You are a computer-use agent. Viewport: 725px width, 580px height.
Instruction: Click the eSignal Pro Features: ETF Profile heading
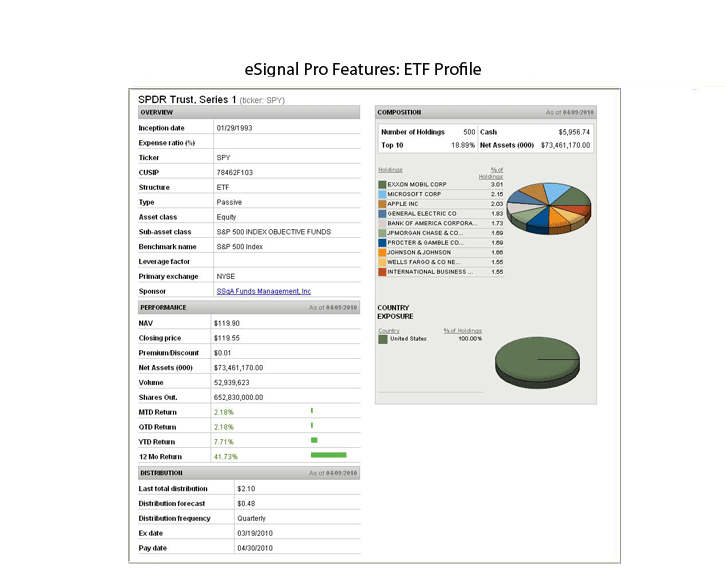pos(363,69)
